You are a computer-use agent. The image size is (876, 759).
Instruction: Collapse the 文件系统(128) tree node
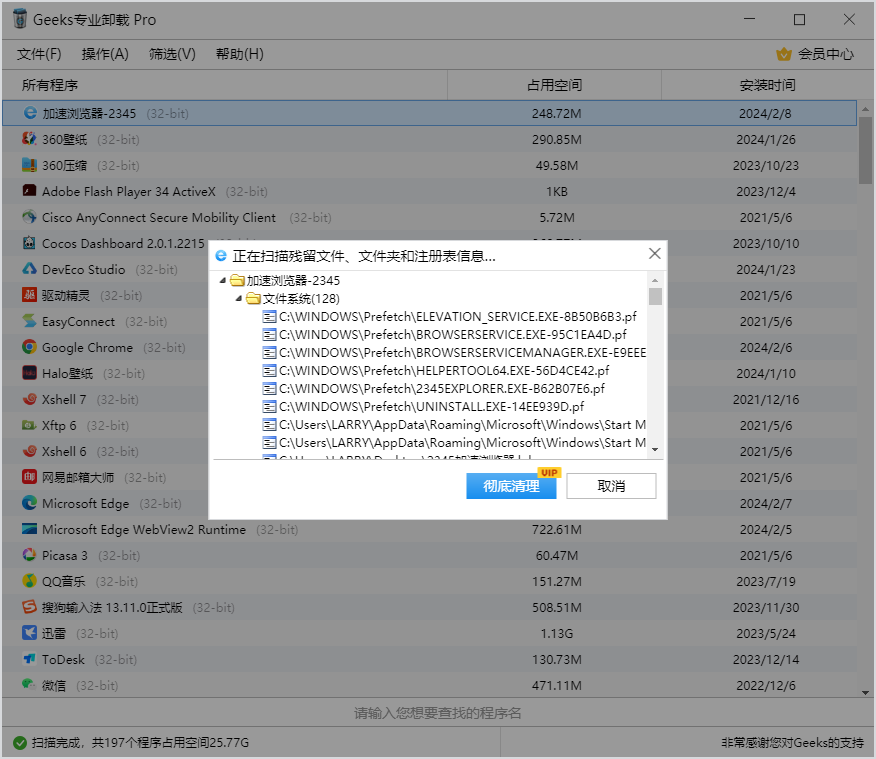pos(239,298)
